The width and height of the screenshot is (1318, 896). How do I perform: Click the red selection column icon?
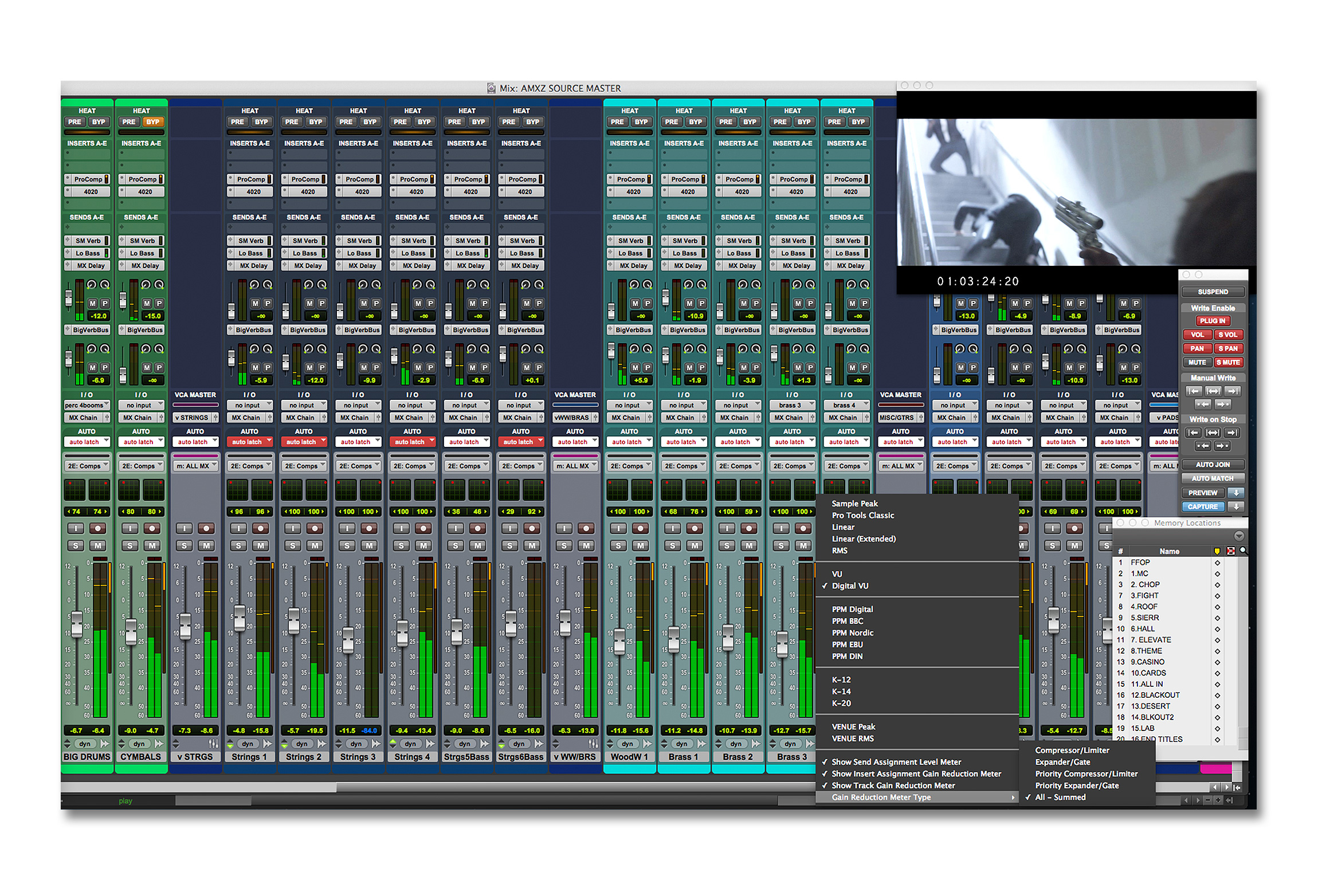coord(1230,551)
